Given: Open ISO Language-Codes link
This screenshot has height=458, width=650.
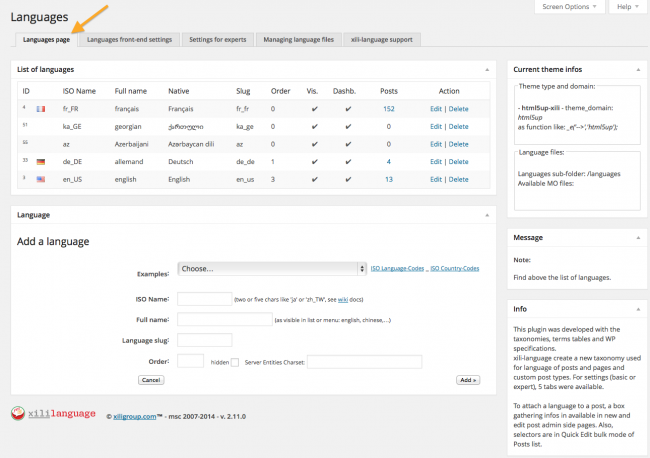Looking at the screenshot, I should pyautogui.click(x=397, y=269).
